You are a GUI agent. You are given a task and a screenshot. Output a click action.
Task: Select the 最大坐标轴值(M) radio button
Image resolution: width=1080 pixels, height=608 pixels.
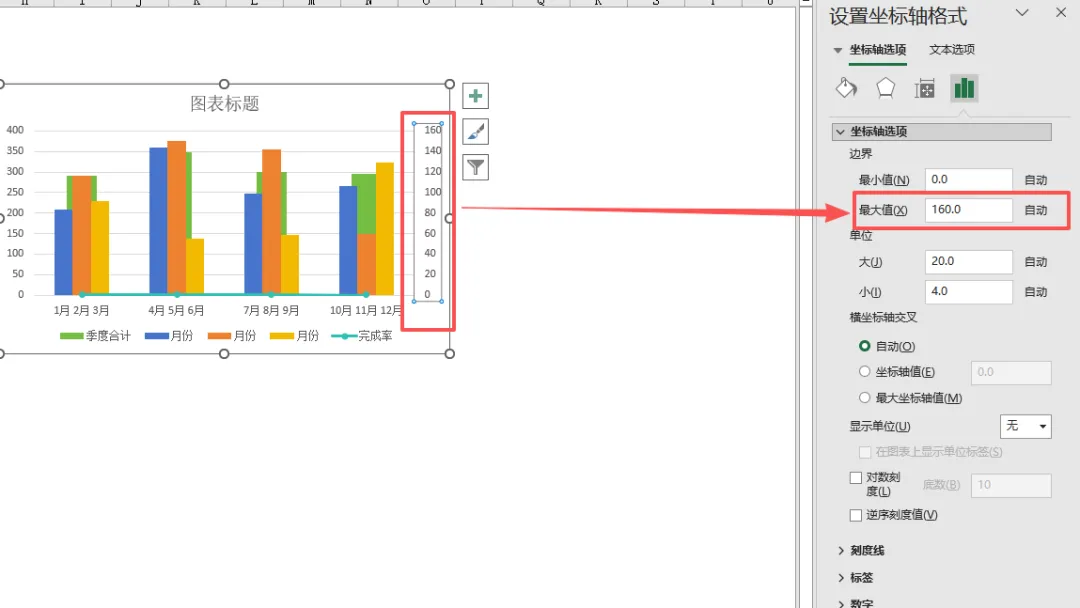[864, 398]
